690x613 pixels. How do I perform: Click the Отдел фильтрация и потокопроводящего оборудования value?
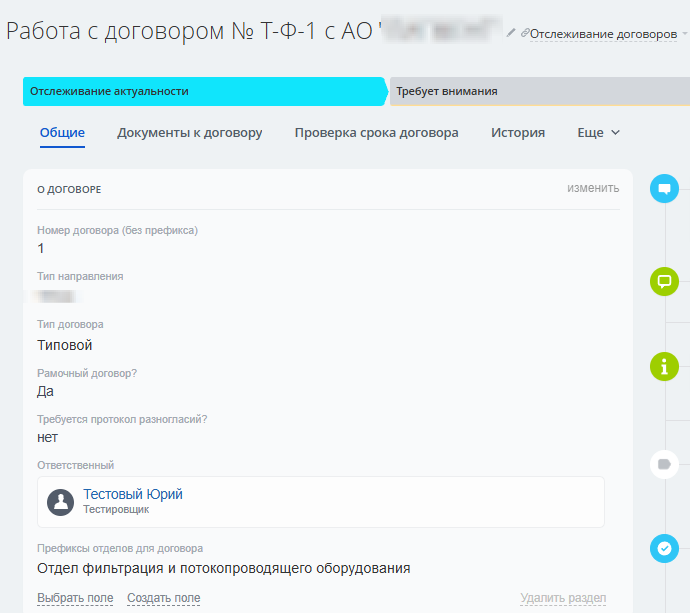click(224, 568)
